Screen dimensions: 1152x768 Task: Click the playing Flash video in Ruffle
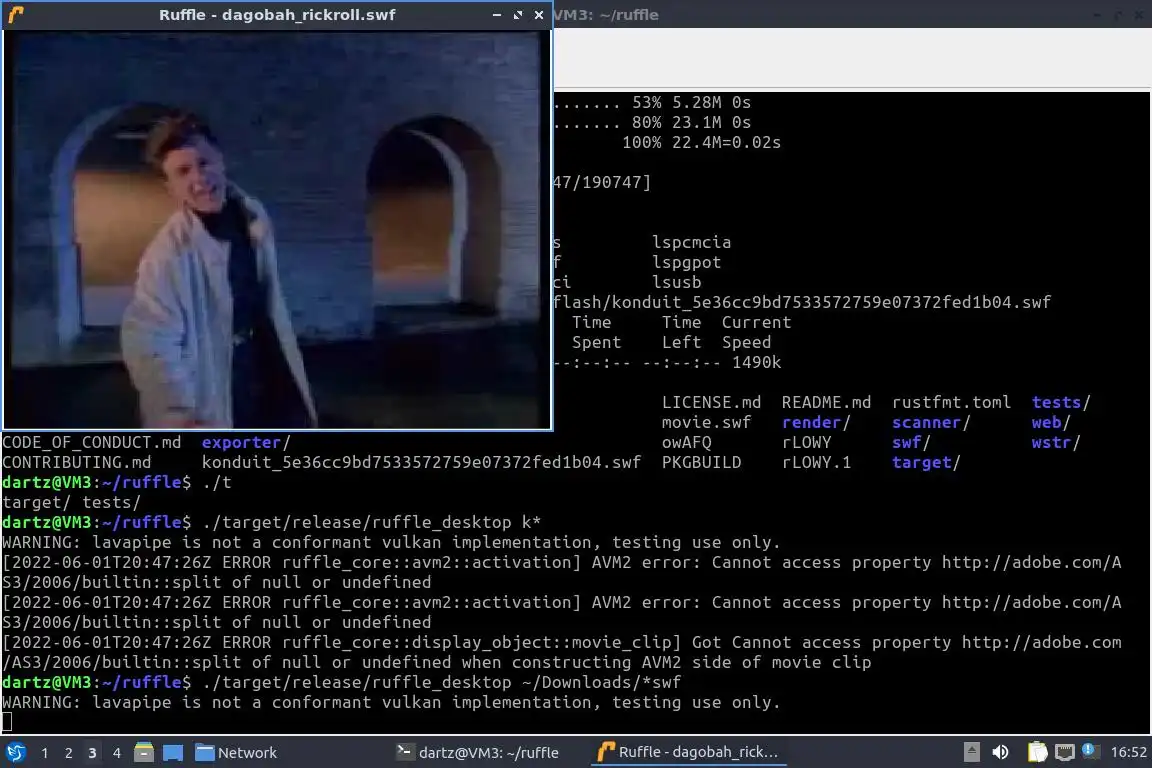tap(277, 229)
